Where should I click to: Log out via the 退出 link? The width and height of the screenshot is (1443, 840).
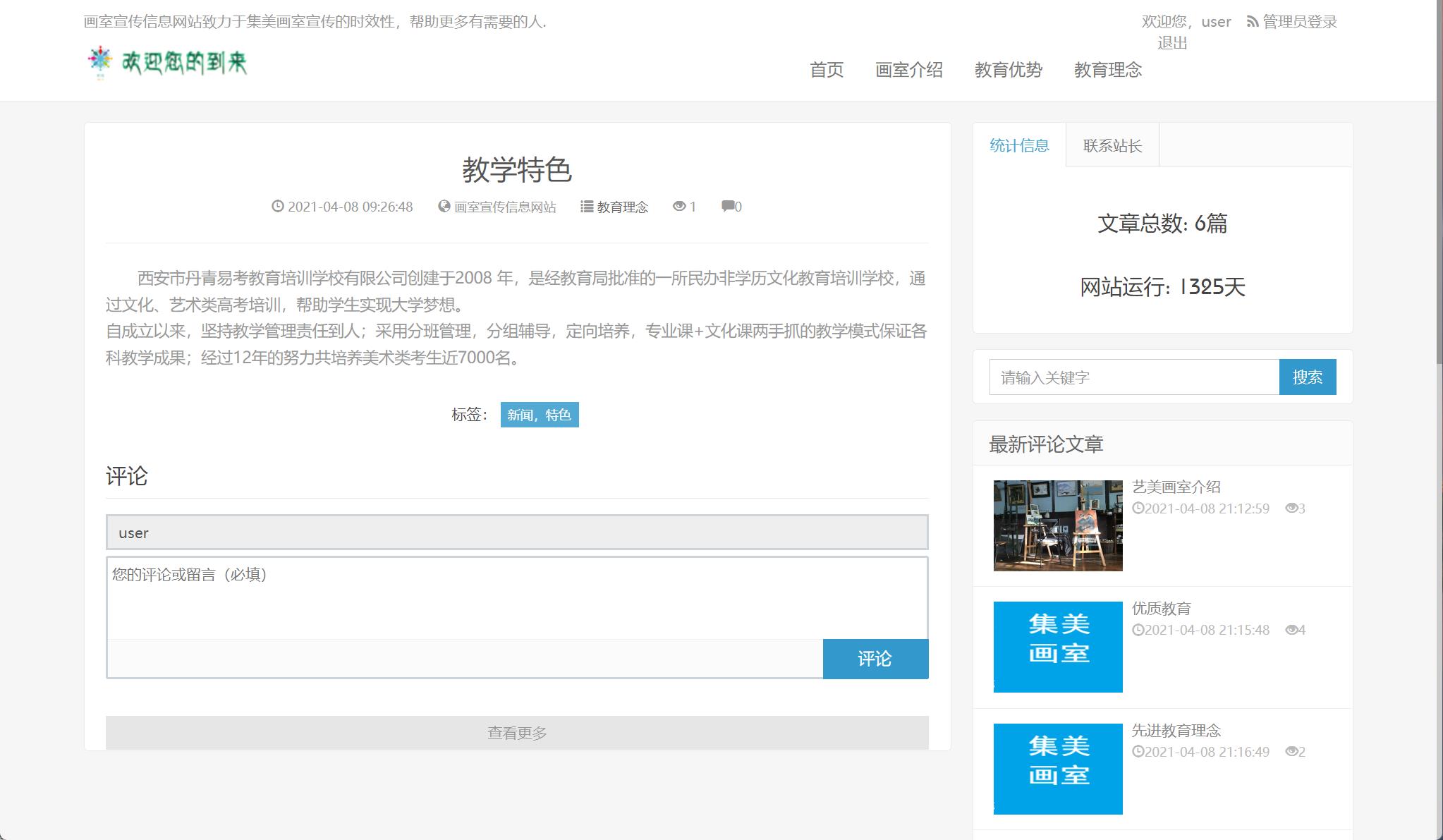1172,42
